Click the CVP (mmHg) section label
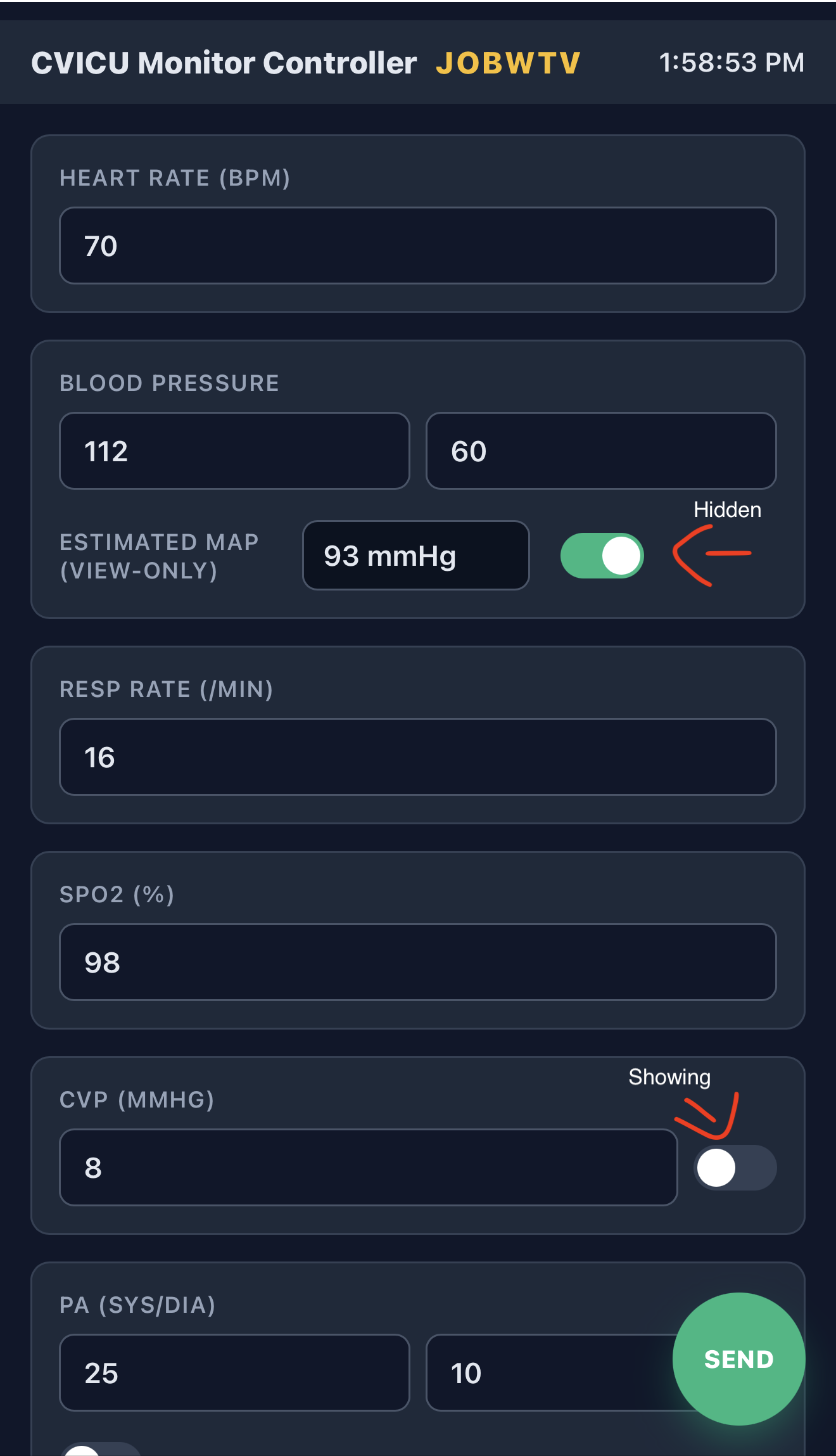This screenshot has width=836, height=1456. point(137,1100)
